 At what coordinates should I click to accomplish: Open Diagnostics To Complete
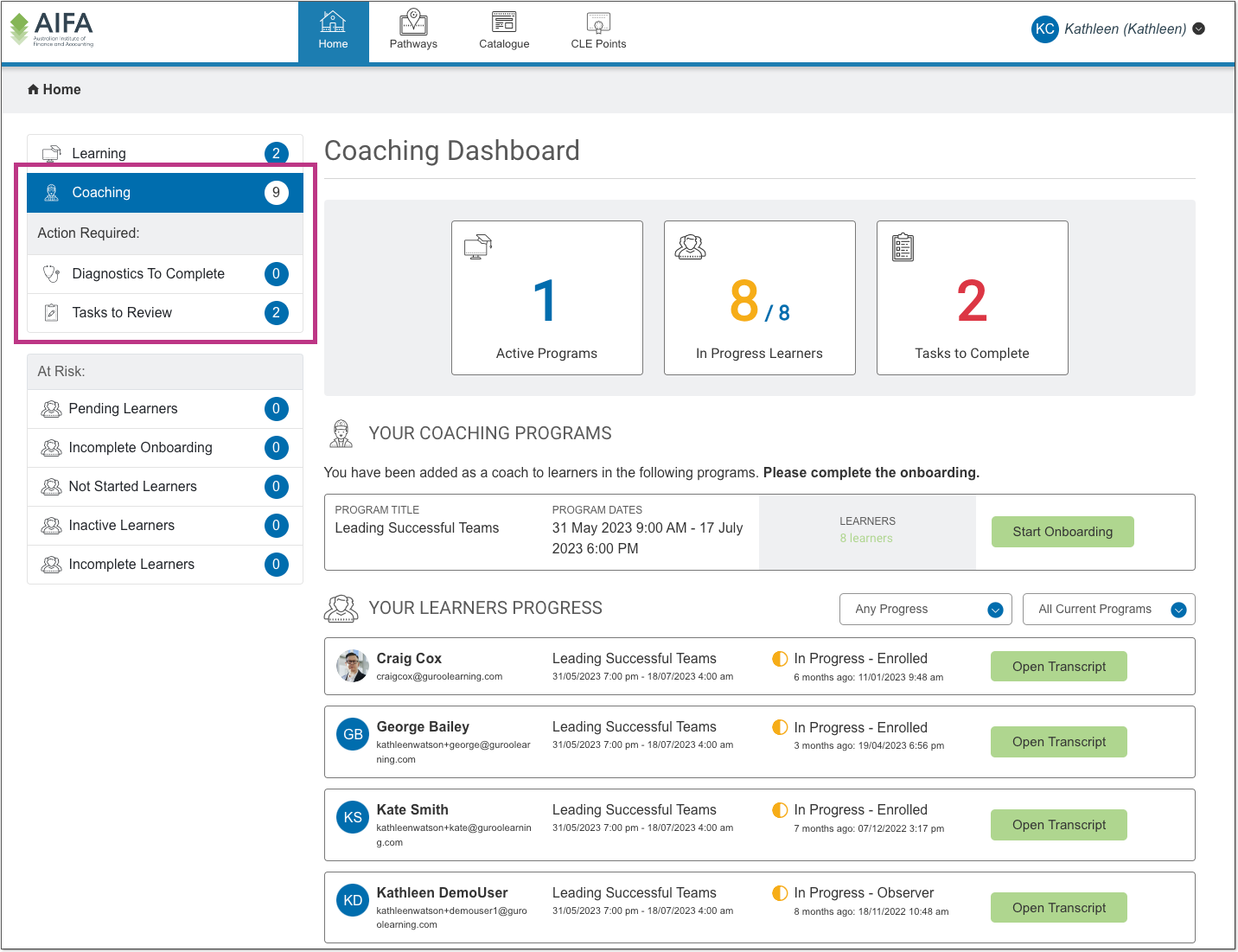tap(165, 273)
